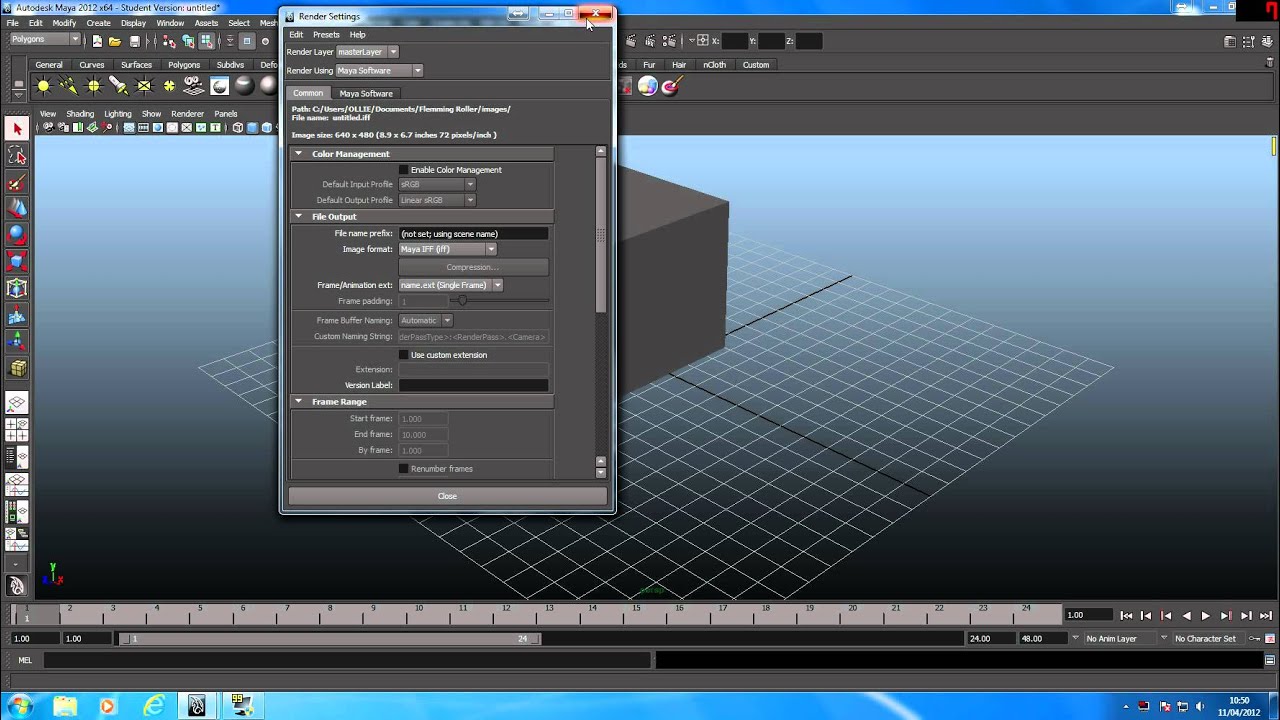This screenshot has height=720, width=1280.
Task: Select the Spot Light shelf icon
Action: [119, 86]
